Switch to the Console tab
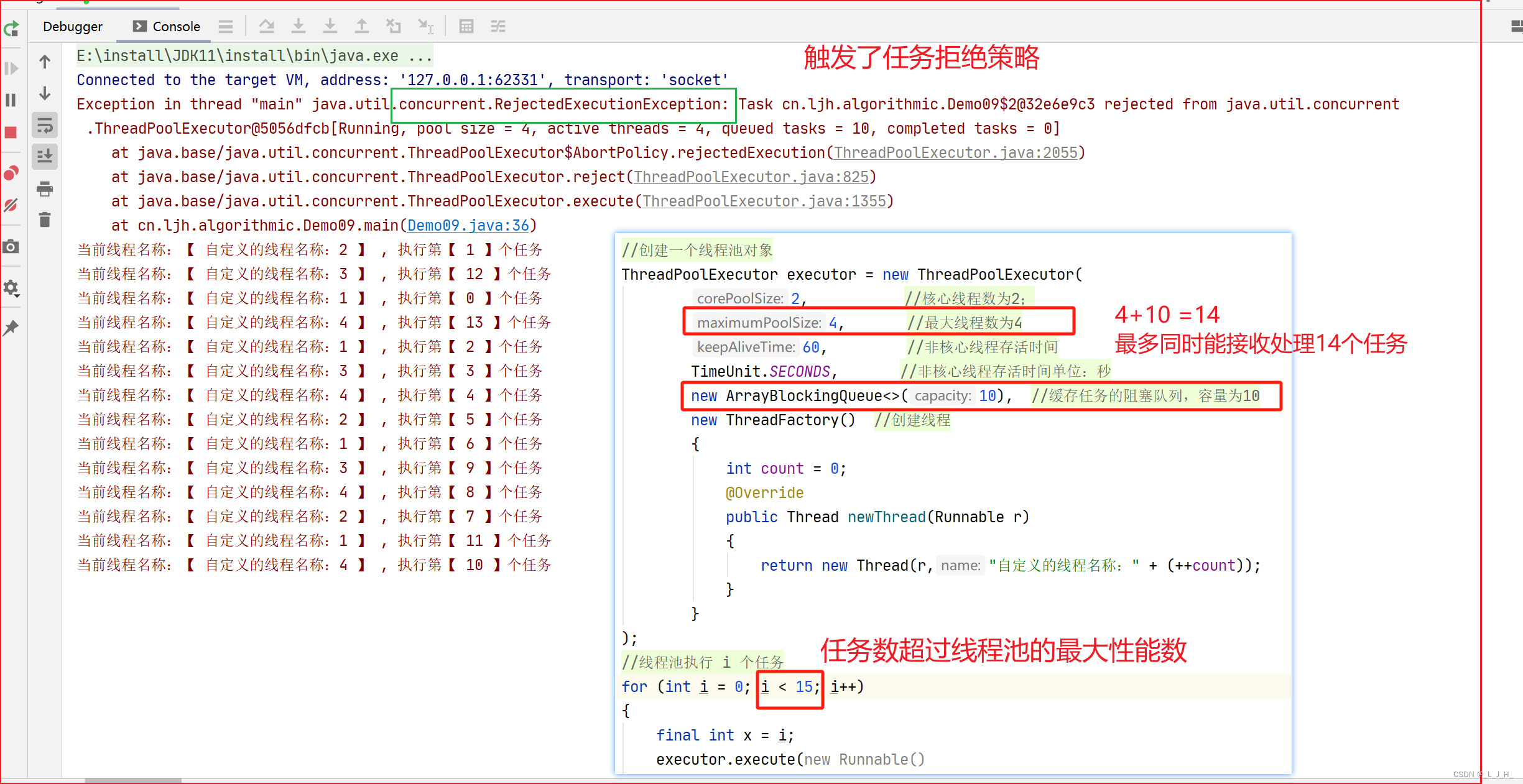 (167, 26)
